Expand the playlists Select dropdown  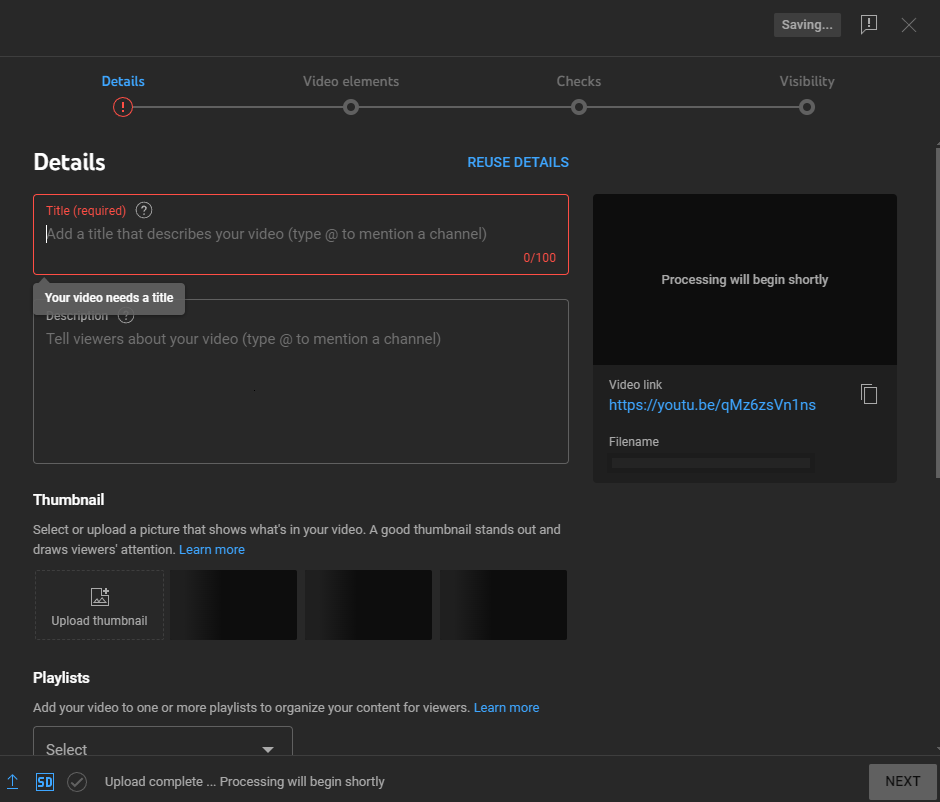pos(162,742)
